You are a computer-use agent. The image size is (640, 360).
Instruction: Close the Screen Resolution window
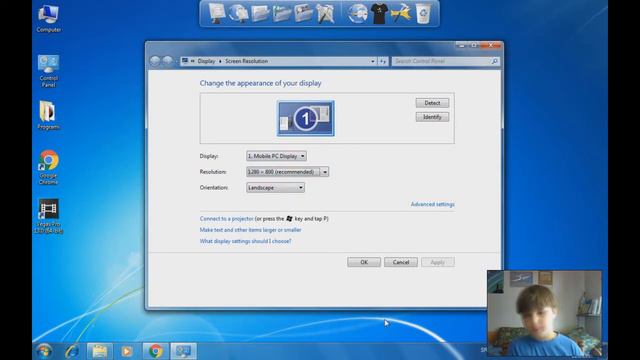[x=491, y=45]
